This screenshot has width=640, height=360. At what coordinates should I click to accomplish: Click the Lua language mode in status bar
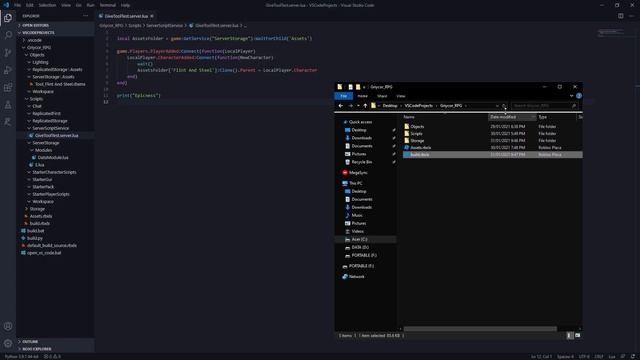tap(611, 356)
